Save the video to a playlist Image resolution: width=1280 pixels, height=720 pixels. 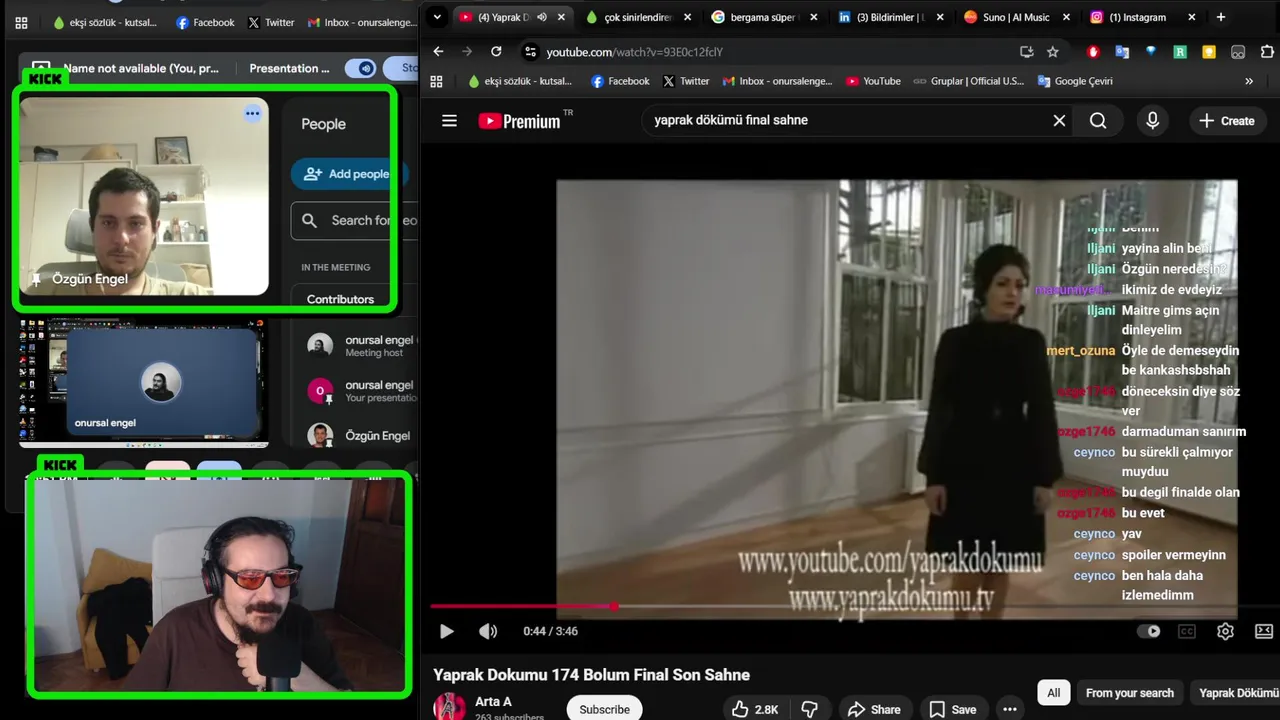pyautogui.click(x=952, y=709)
